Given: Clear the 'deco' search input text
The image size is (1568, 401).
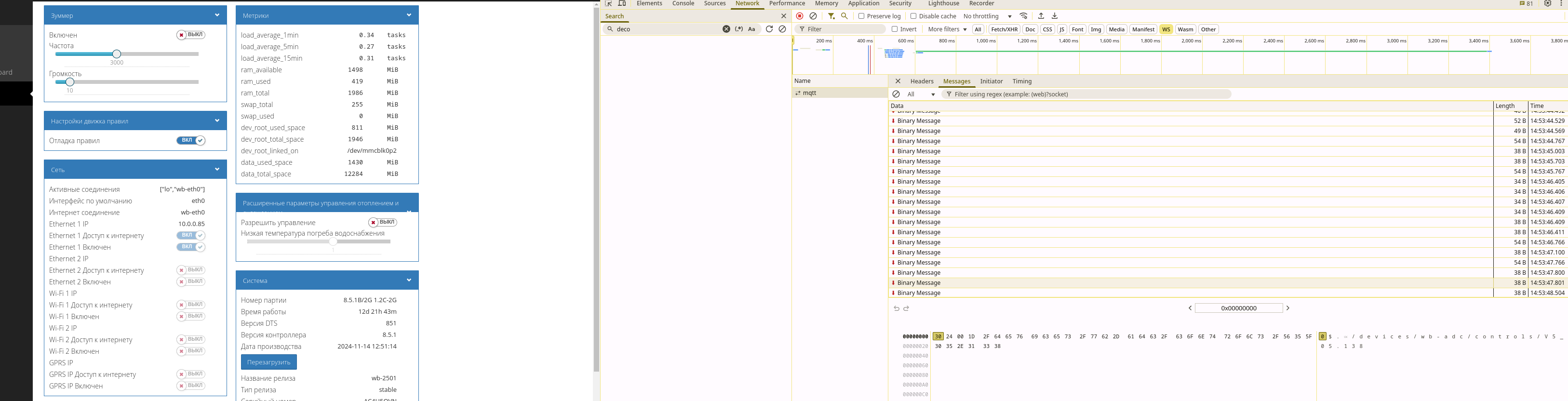Looking at the screenshot, I should pyautogui.click(x=726, y=29).
